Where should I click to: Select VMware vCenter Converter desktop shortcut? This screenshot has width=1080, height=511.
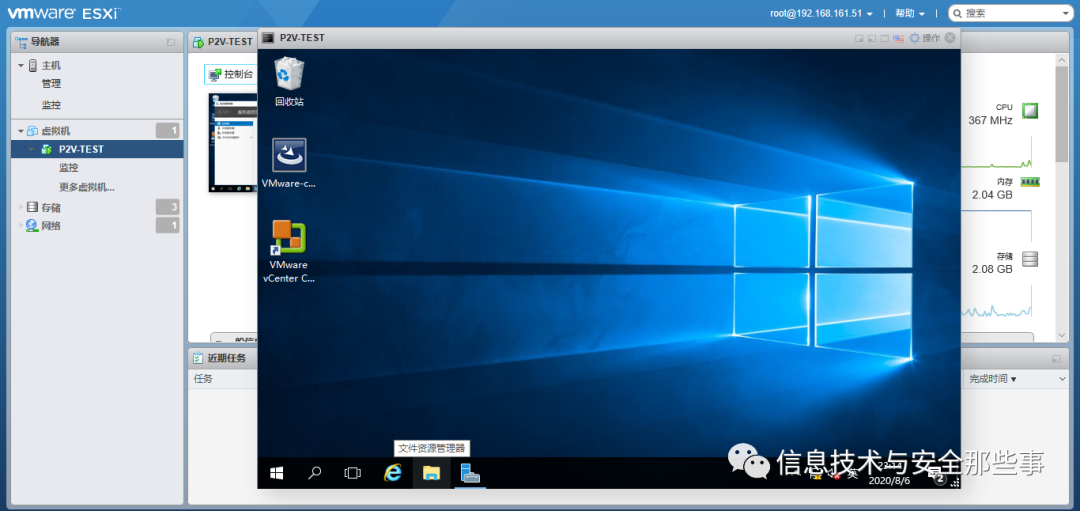pos(289,251)
